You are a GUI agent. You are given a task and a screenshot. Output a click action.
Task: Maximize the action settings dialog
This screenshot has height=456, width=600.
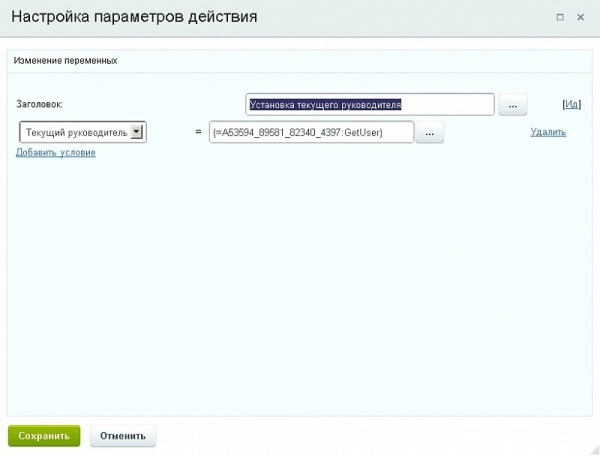tap(560, 18)
